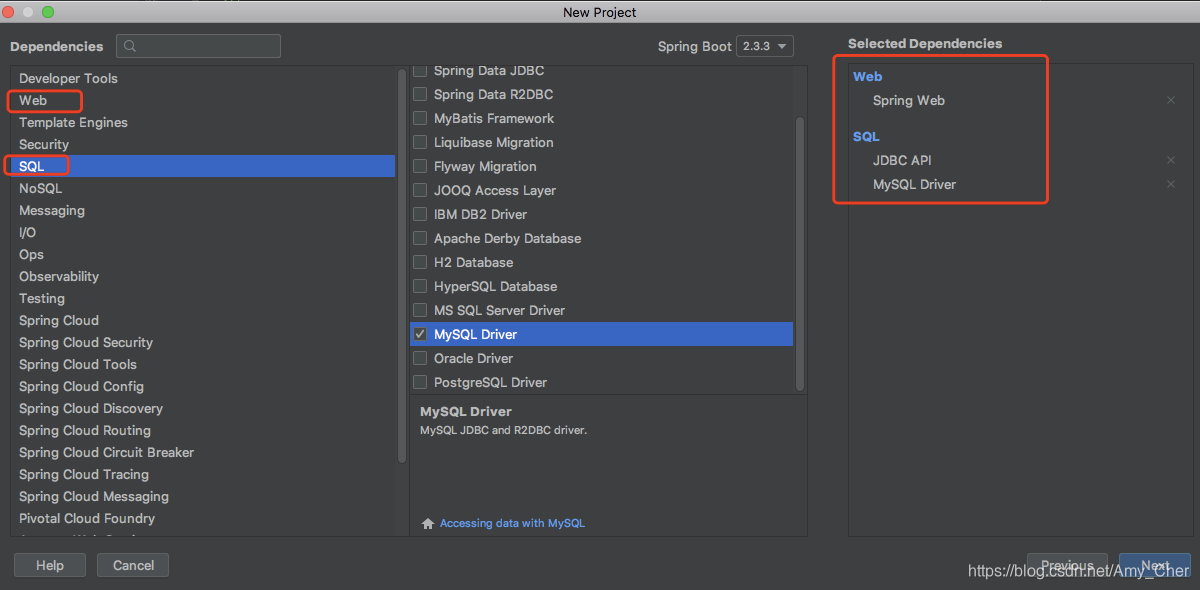The height and width of the screenshot is (590, 1200).
Task: Choose the Template Engines category
Action: 73,122
